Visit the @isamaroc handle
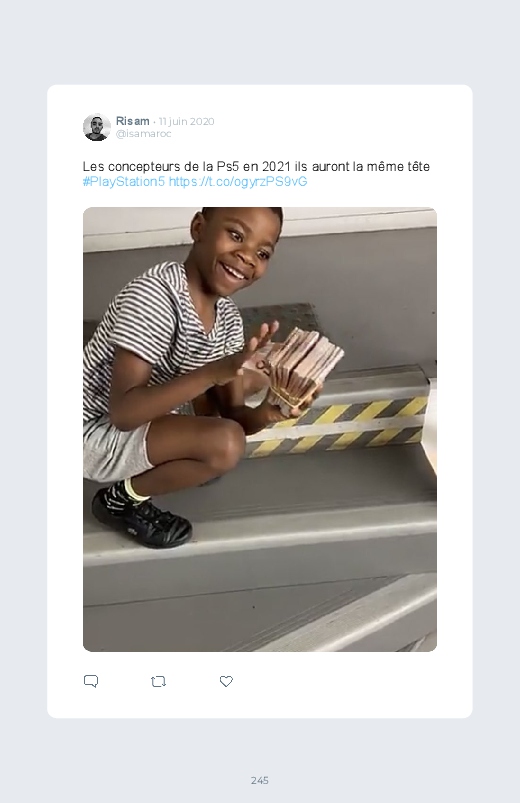 [143, 134]
